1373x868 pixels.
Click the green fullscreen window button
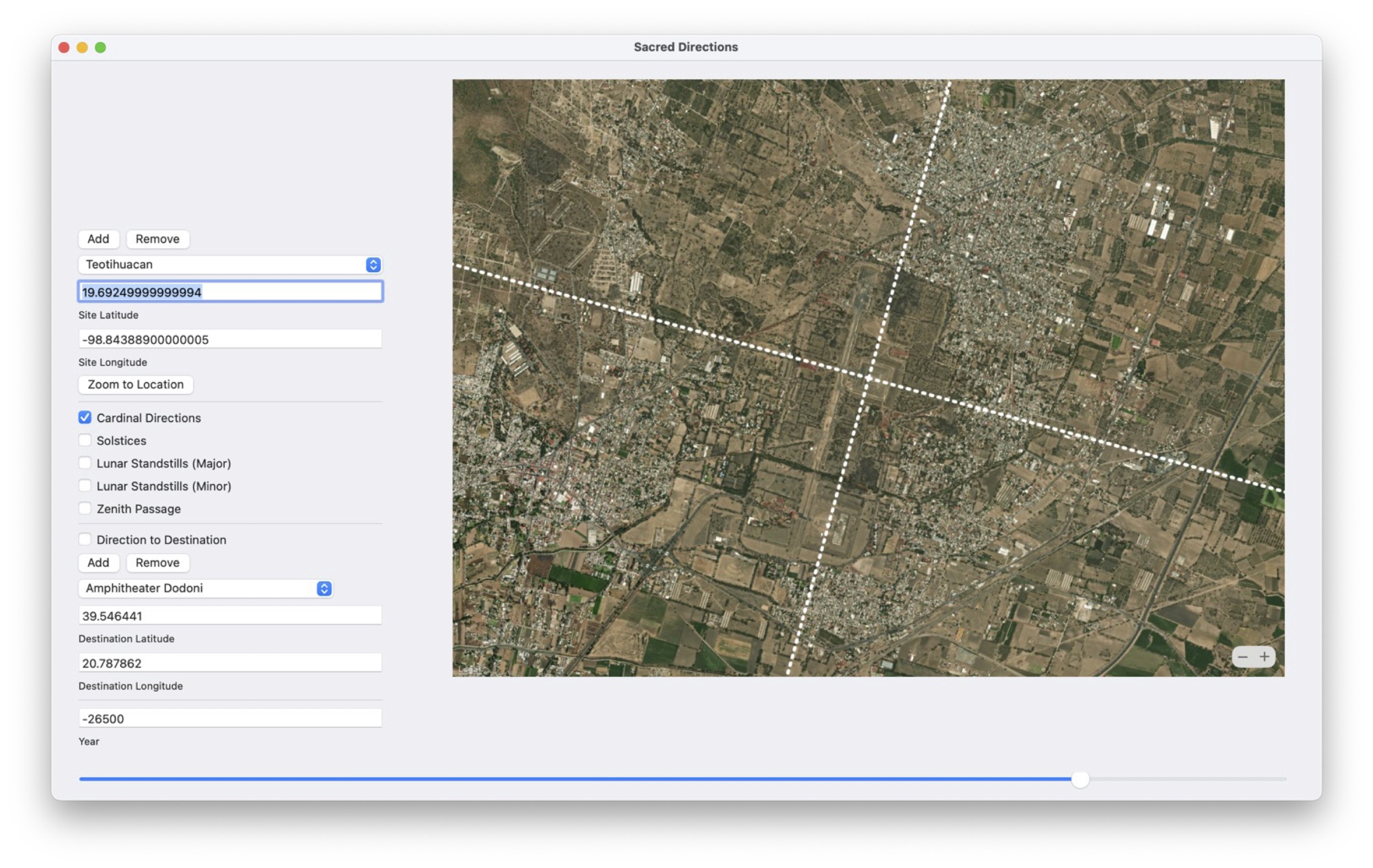coord(100,47)
